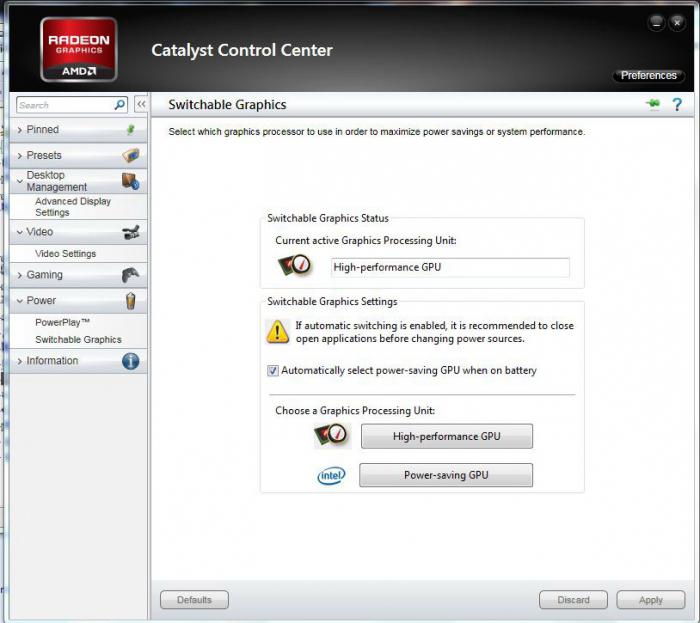Screen dimensions: 700x623
Task: Open the Preferences menu
Action: 648,75
